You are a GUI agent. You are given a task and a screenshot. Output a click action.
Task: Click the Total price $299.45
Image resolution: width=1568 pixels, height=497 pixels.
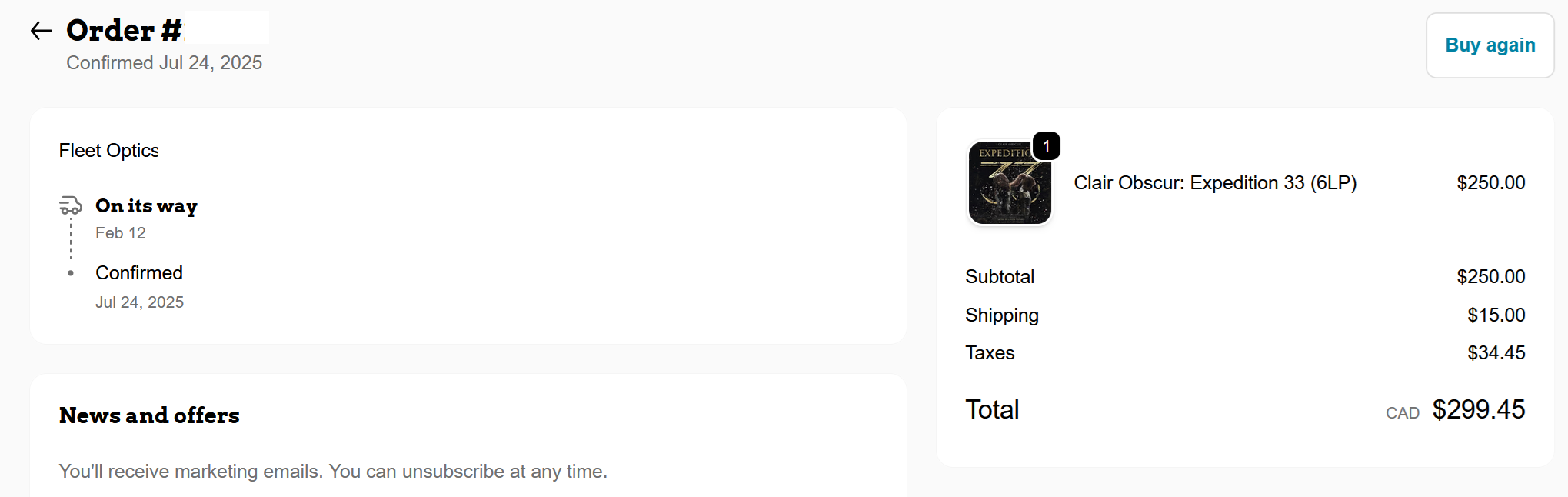click(x=1478, y=410)
